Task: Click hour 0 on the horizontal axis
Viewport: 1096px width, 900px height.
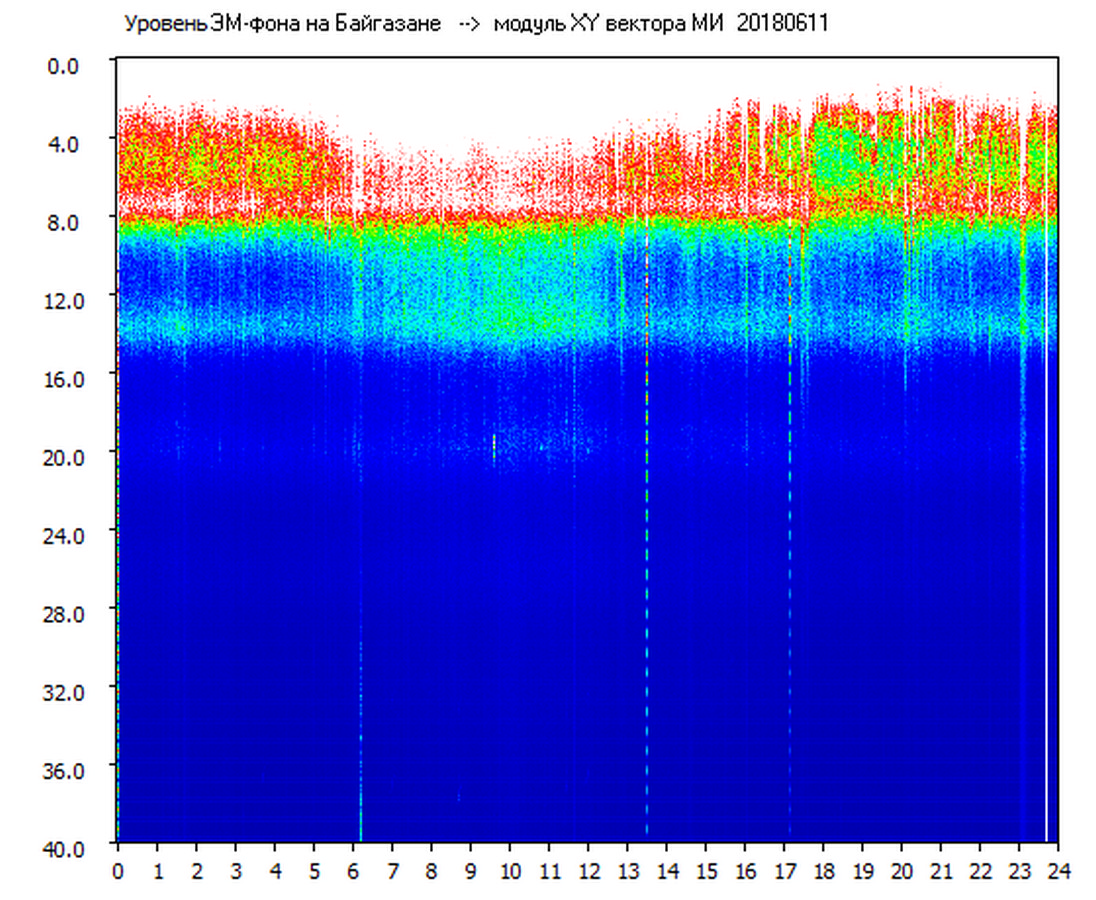Action: (118, 871)
